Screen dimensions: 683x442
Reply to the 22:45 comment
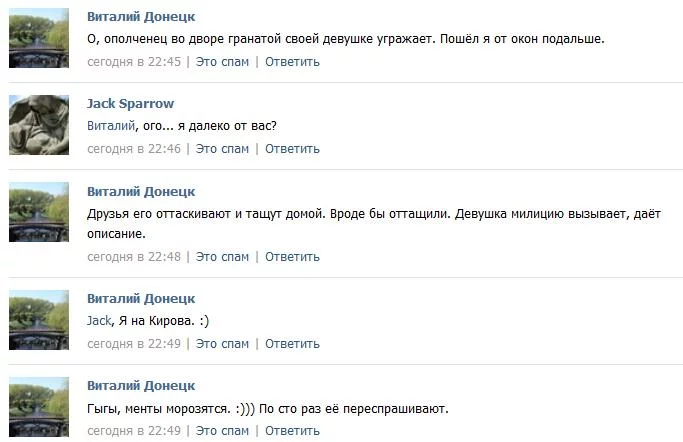pos(292,62)
